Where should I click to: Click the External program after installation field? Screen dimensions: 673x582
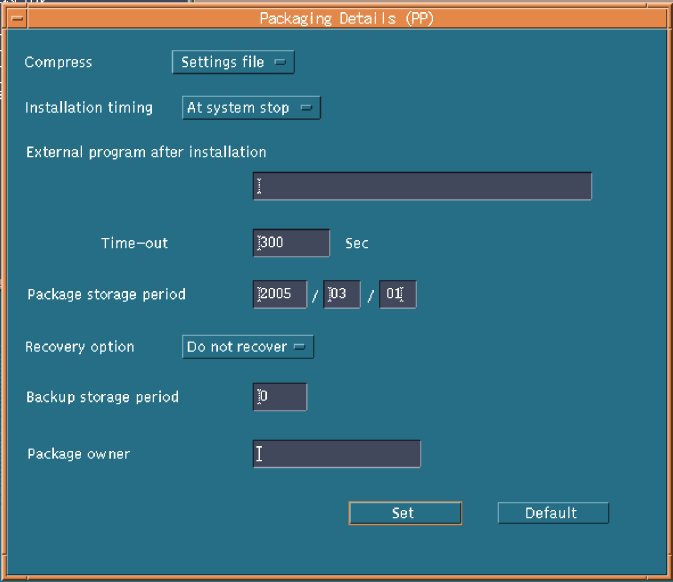(x=422, y=186)
